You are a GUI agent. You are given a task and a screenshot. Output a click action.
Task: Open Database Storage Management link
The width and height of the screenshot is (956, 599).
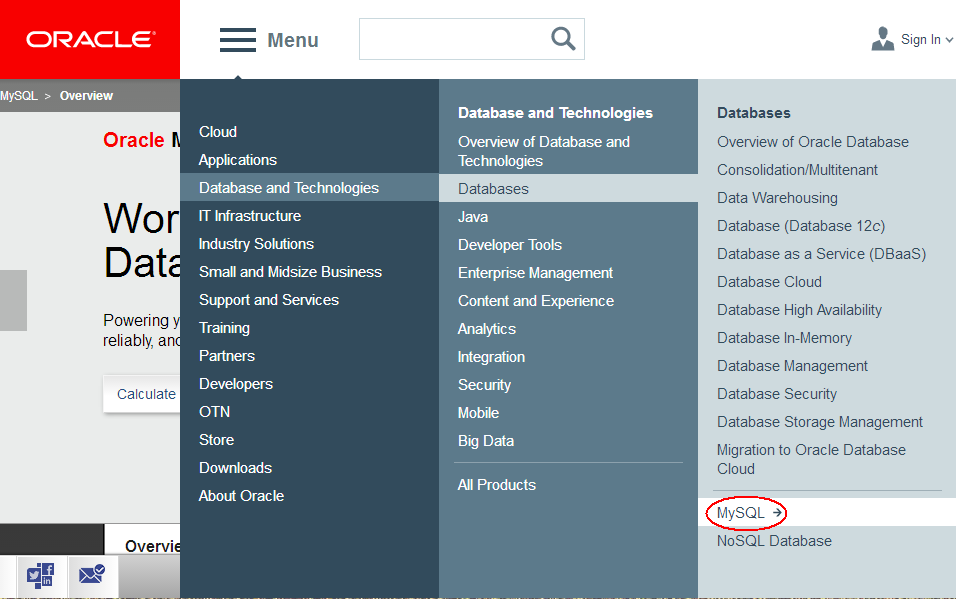(x=820, y=423)
